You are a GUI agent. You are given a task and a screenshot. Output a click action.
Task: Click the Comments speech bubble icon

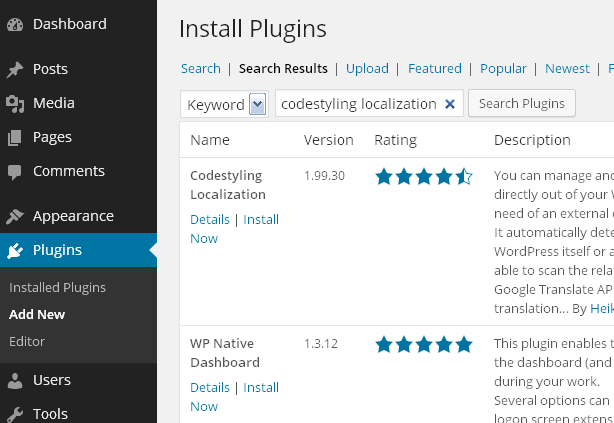[x=14, y=172]
